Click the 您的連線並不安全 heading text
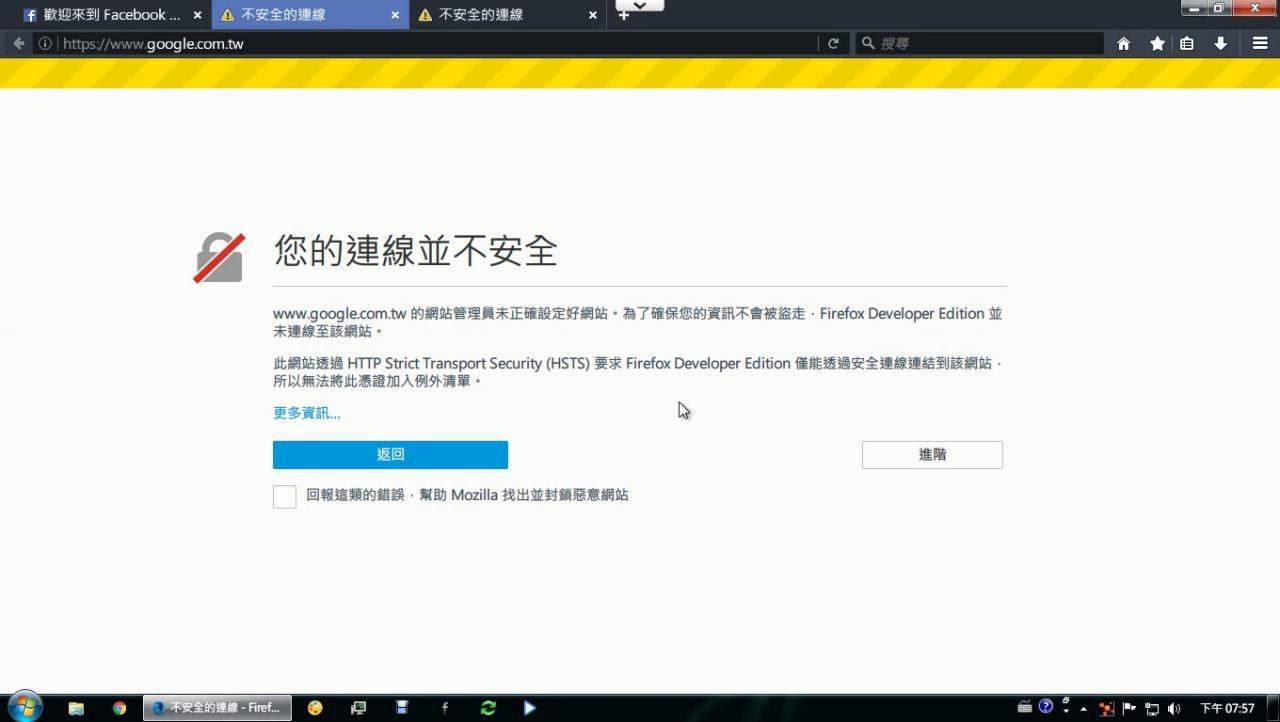The width and height of the screenshot is (1280, 722). 415,251
